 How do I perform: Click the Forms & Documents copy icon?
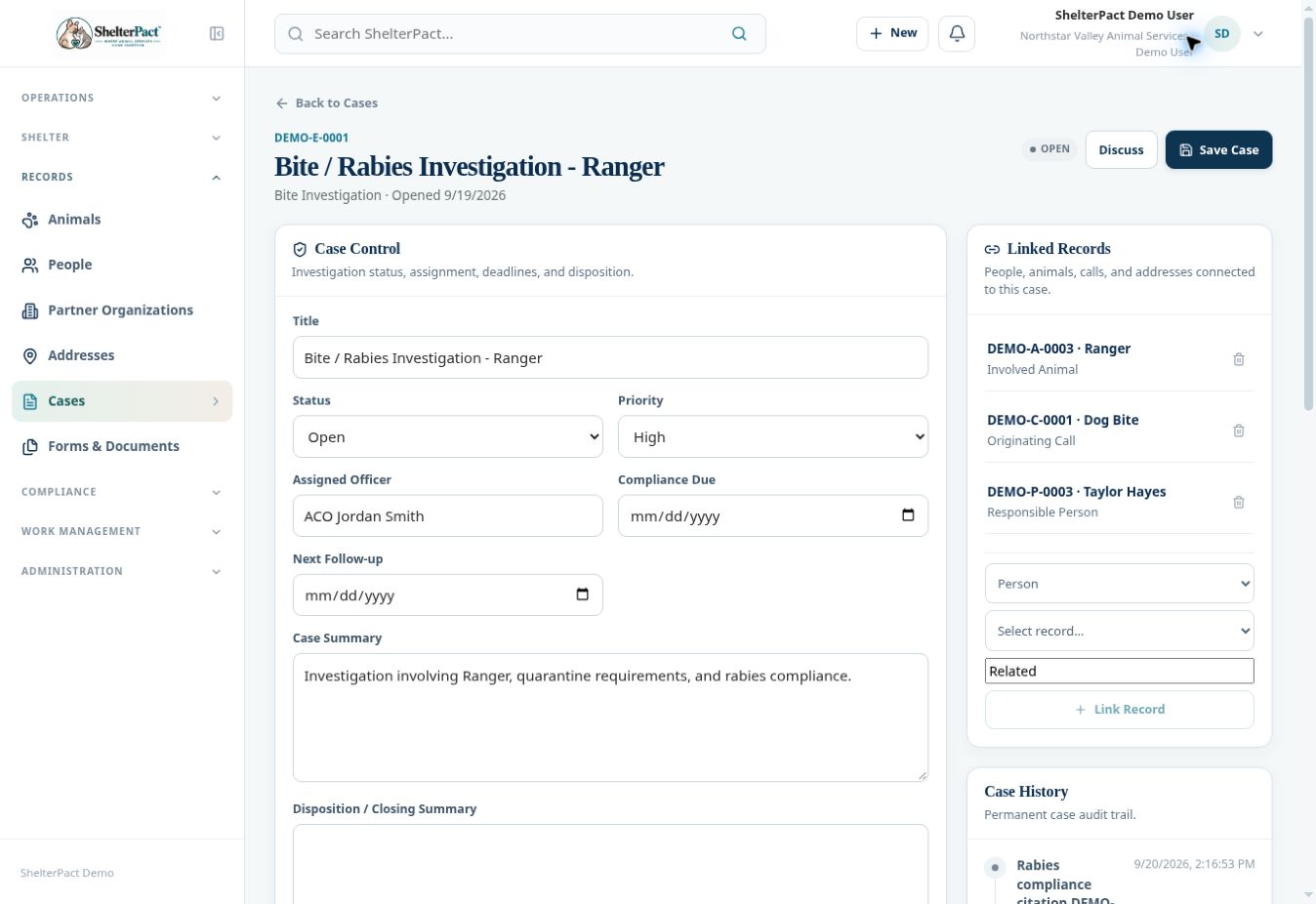click(30, 446)
